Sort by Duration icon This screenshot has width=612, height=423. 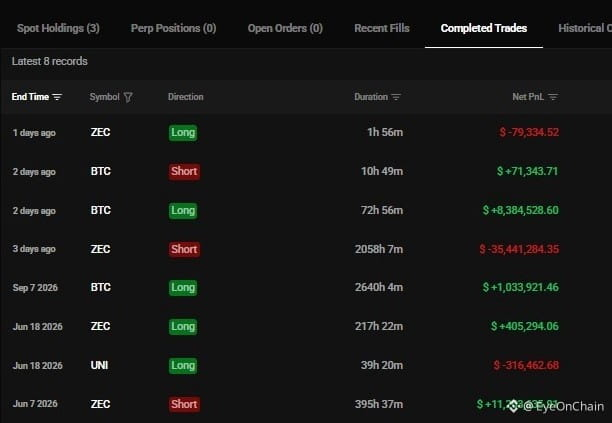pos(396,97)
